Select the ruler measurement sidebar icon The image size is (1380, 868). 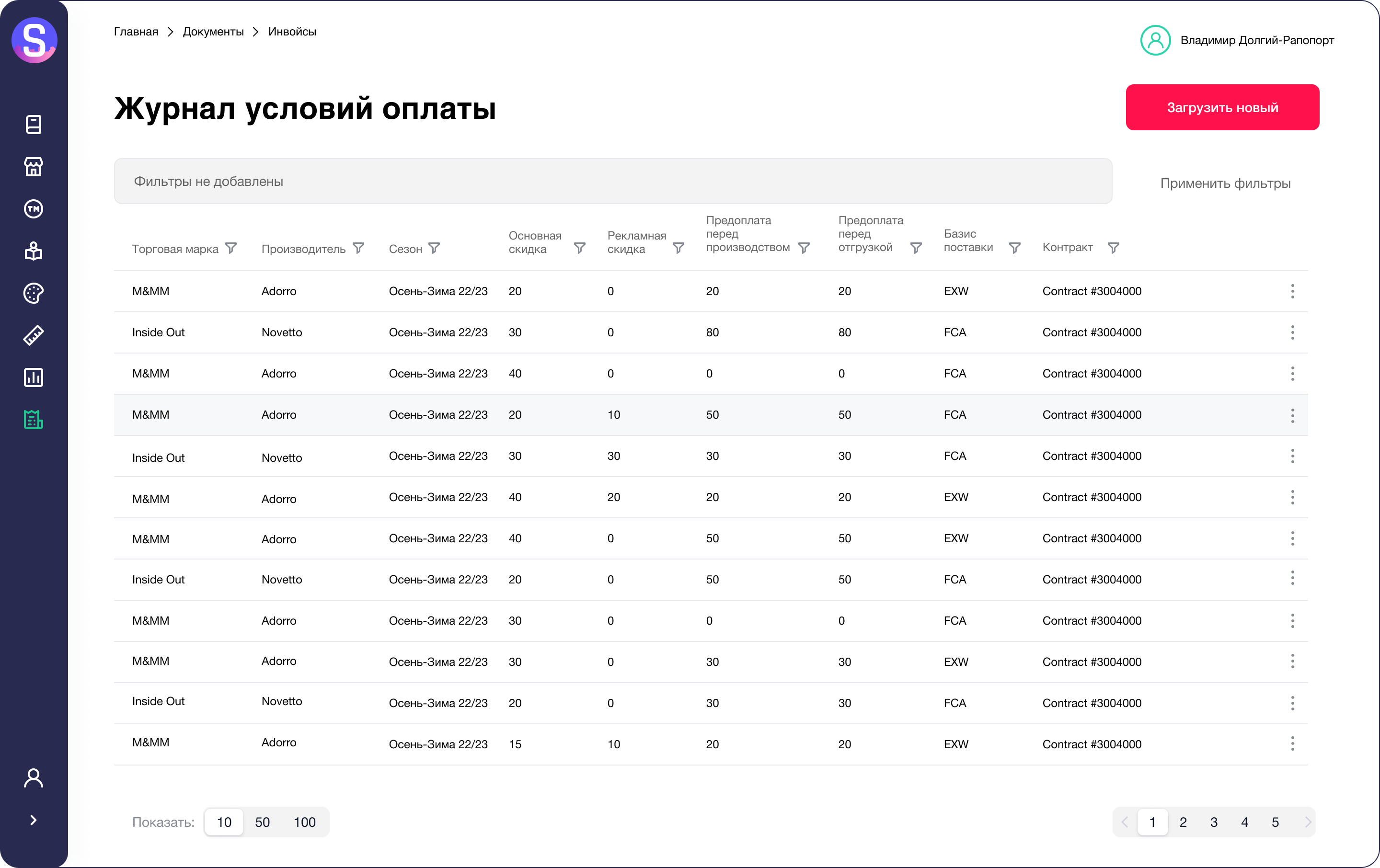33,335
